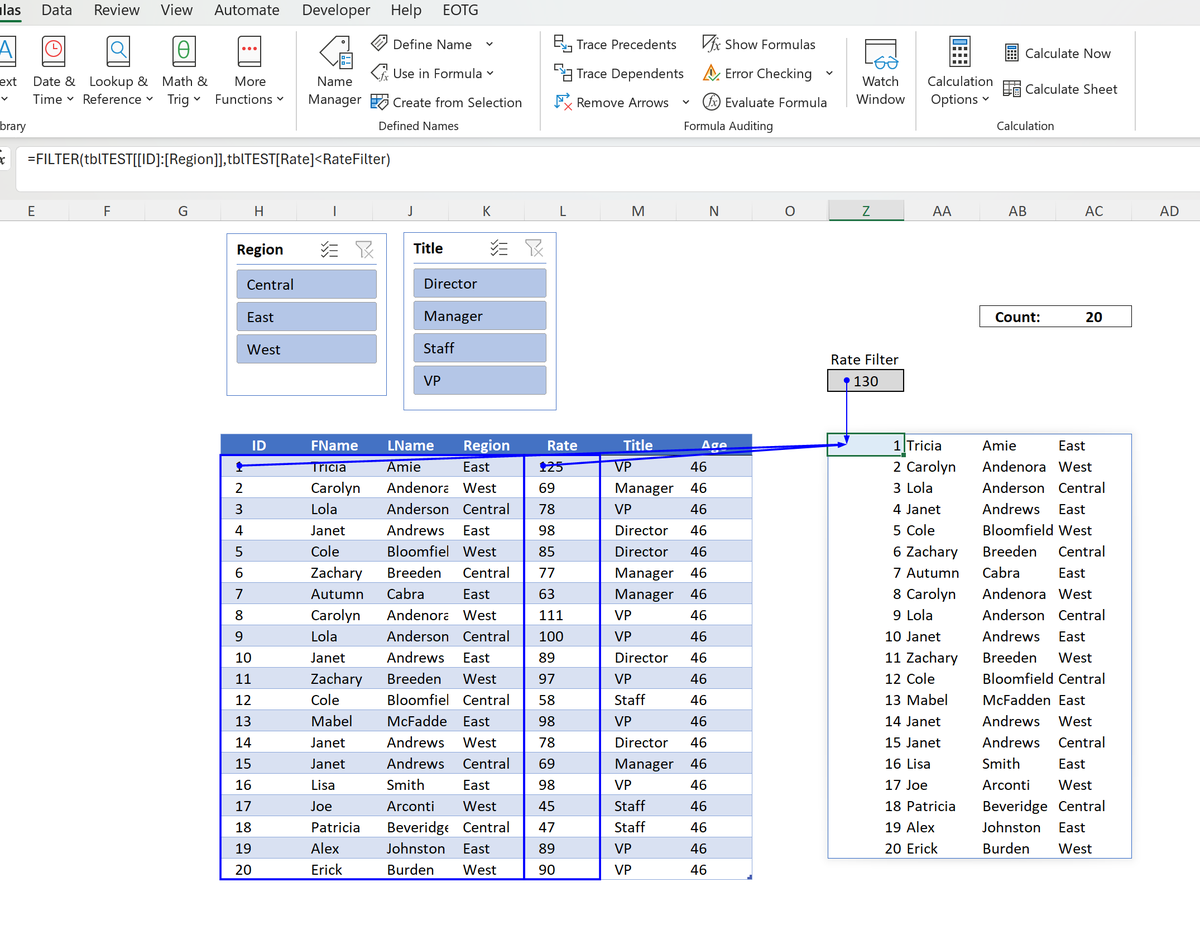Viewport: 1200px width, 949px height.
Task: Open the View ribbon tab
Action: pos(177,10)
